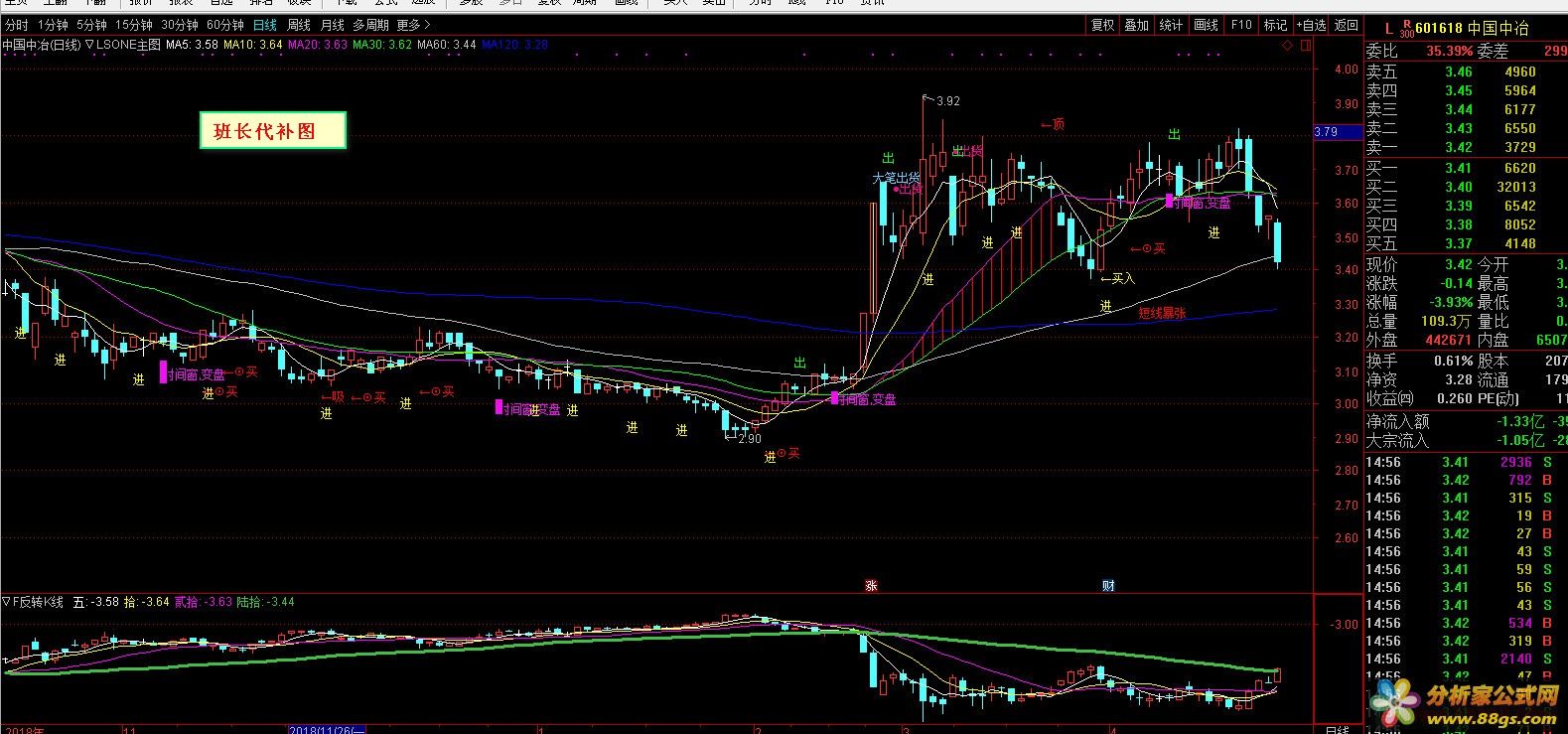The width and height of the screenshot is (1568, 734).
Task: Click the 卖五 3.46 order row
Action: [1466, 72]
